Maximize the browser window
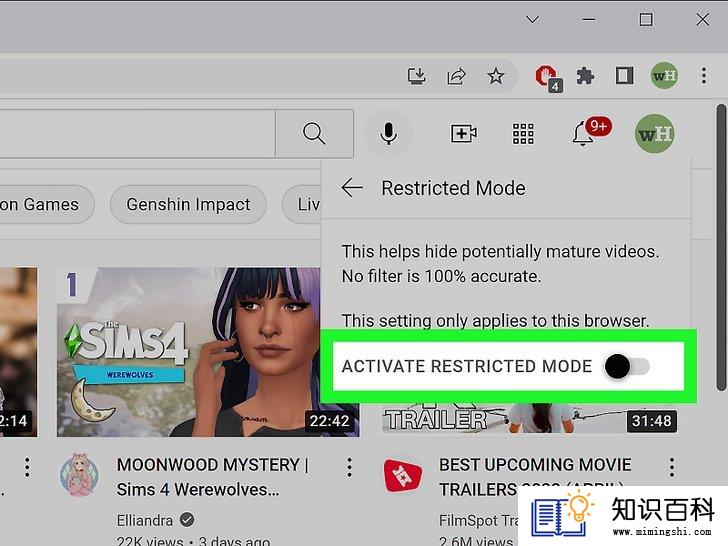Image resolution: width=728 pixels, height=546 pixels. click(646, 19)
